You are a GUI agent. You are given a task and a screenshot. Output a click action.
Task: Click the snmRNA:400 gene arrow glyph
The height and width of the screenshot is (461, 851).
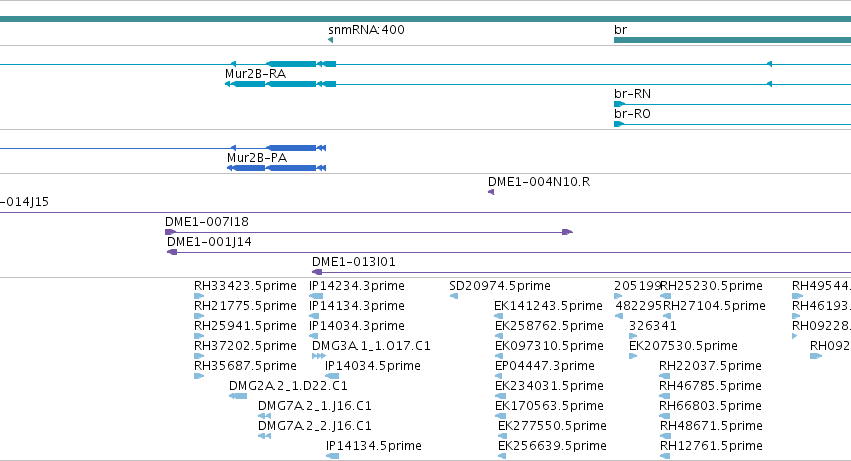[x=331, y=40]
